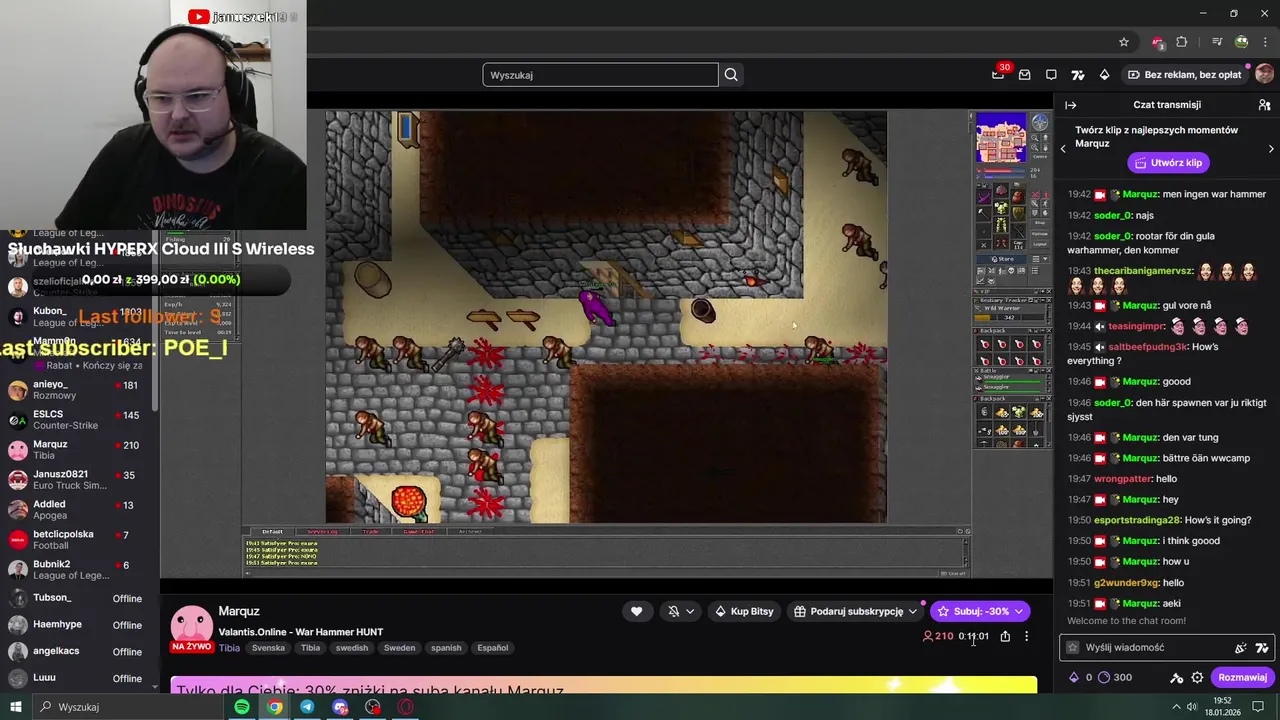
Task: Open the offline Haemhype channel
Action: tap(78, 625)
